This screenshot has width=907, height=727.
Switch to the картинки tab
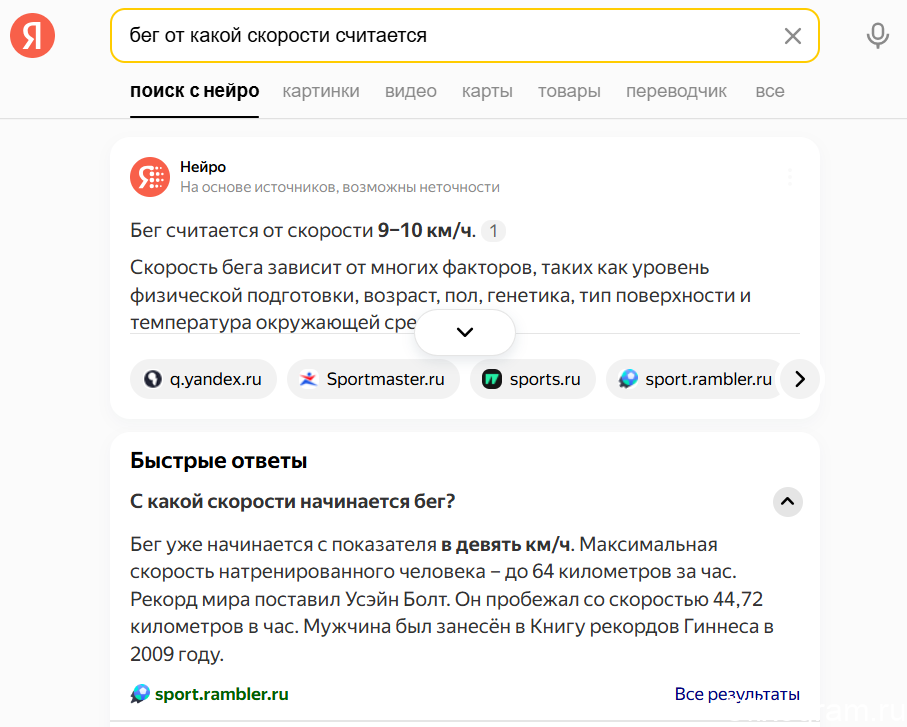point(321,91)
